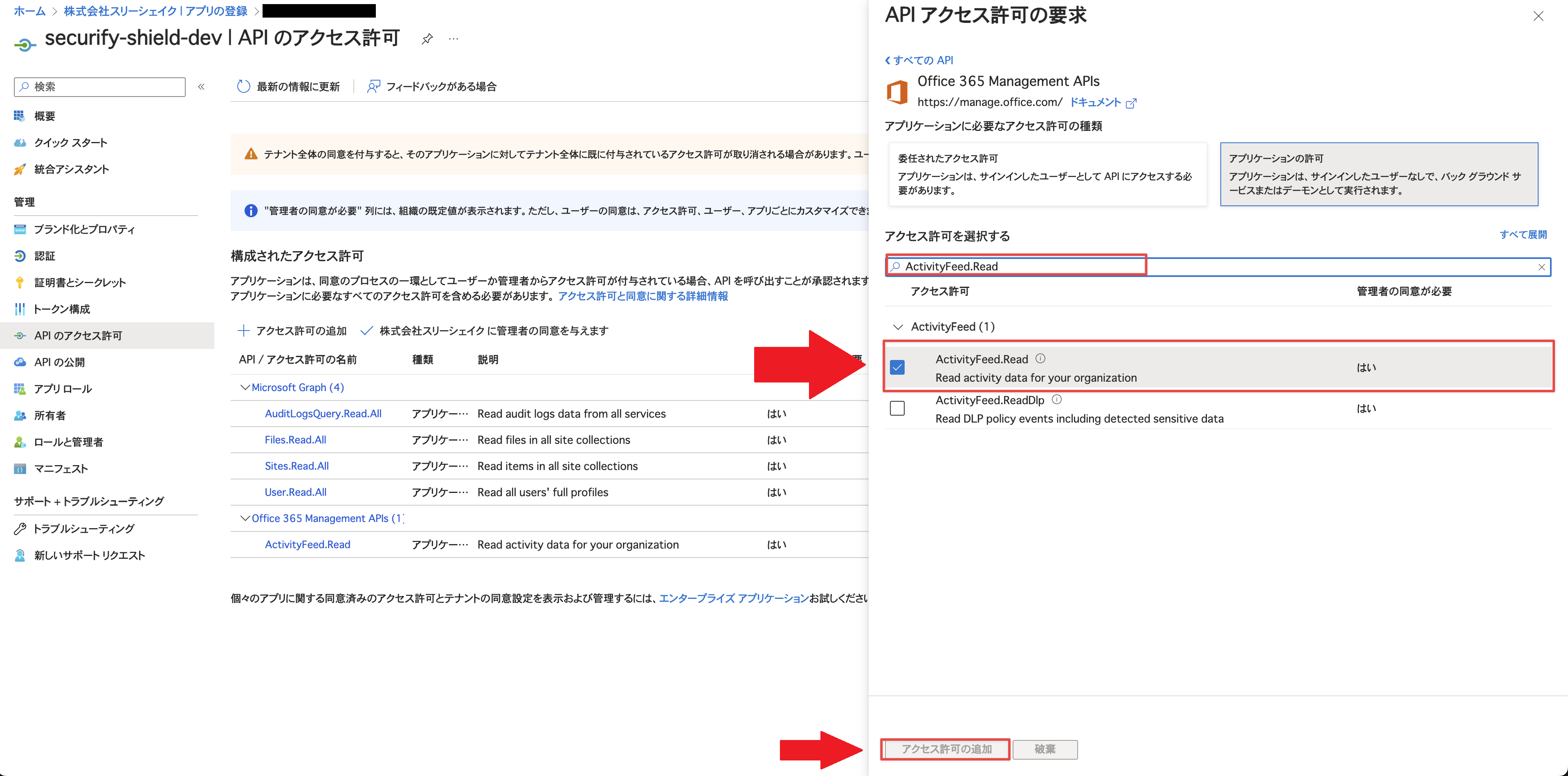Uncheck the ActivityFeed.Read permission checkbox
Viewport: 1568px width, 776px height.
tap(896, 367)
